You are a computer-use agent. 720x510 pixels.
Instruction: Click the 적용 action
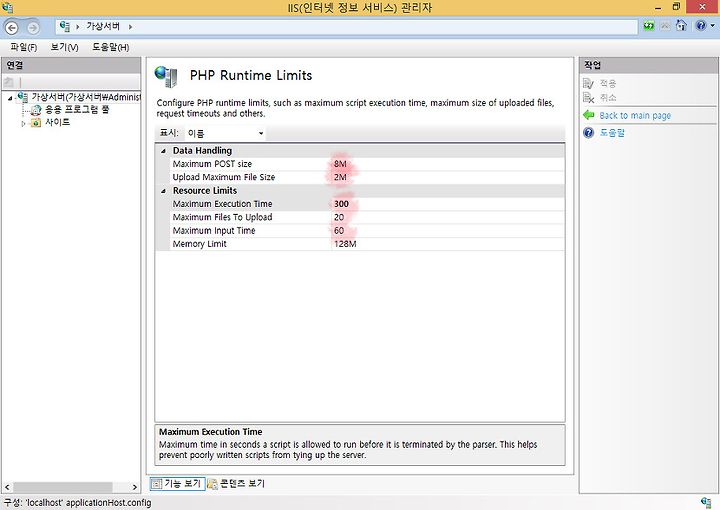point(608,84)
